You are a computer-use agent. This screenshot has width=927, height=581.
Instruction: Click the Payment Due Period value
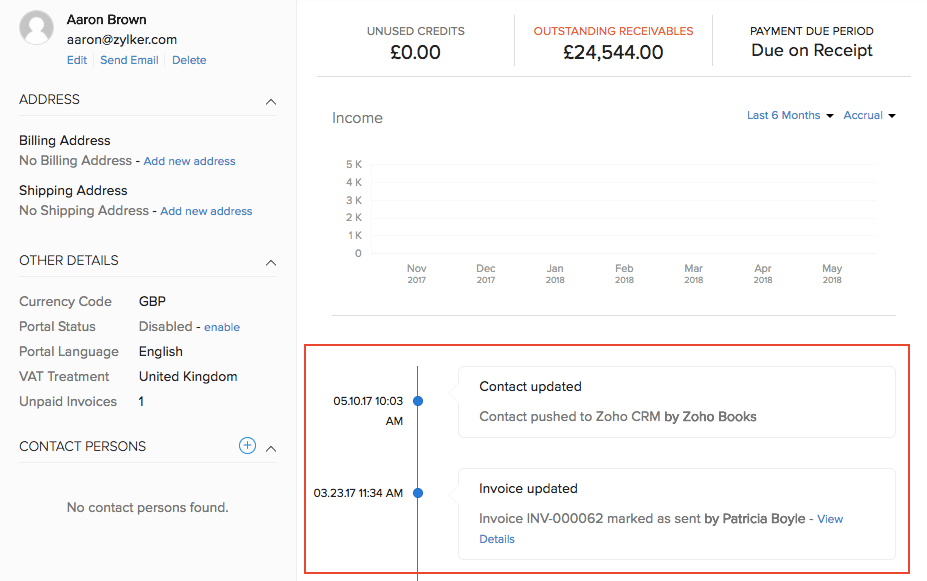click(811, 51)
